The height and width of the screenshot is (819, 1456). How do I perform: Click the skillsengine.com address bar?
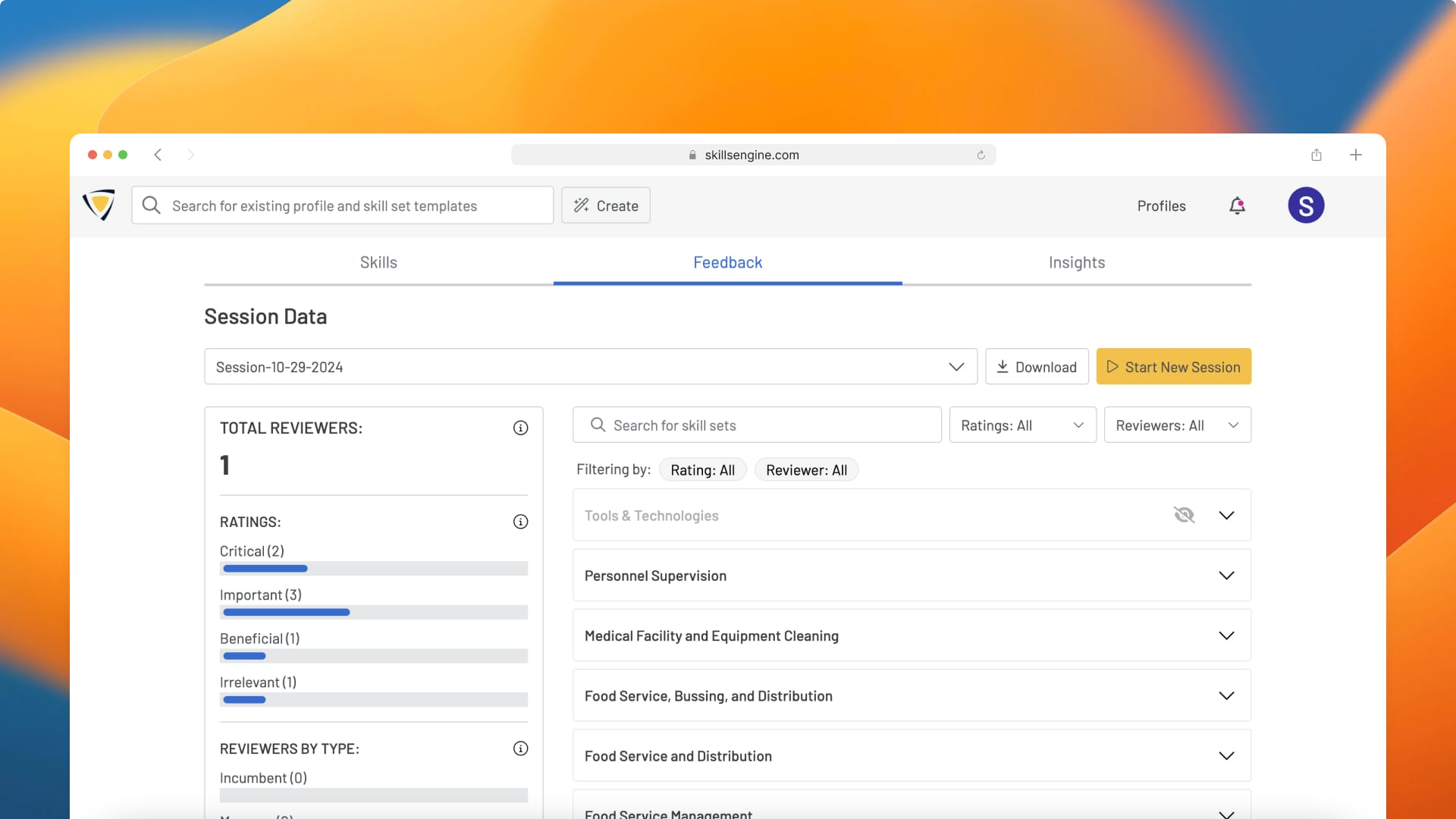point(753,155)
